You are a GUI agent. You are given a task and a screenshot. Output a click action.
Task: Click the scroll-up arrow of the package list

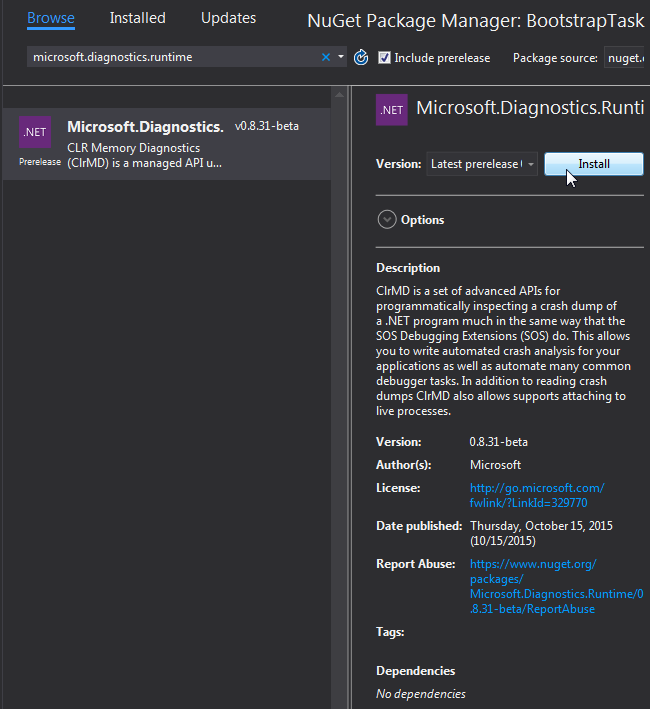(339, 95)
